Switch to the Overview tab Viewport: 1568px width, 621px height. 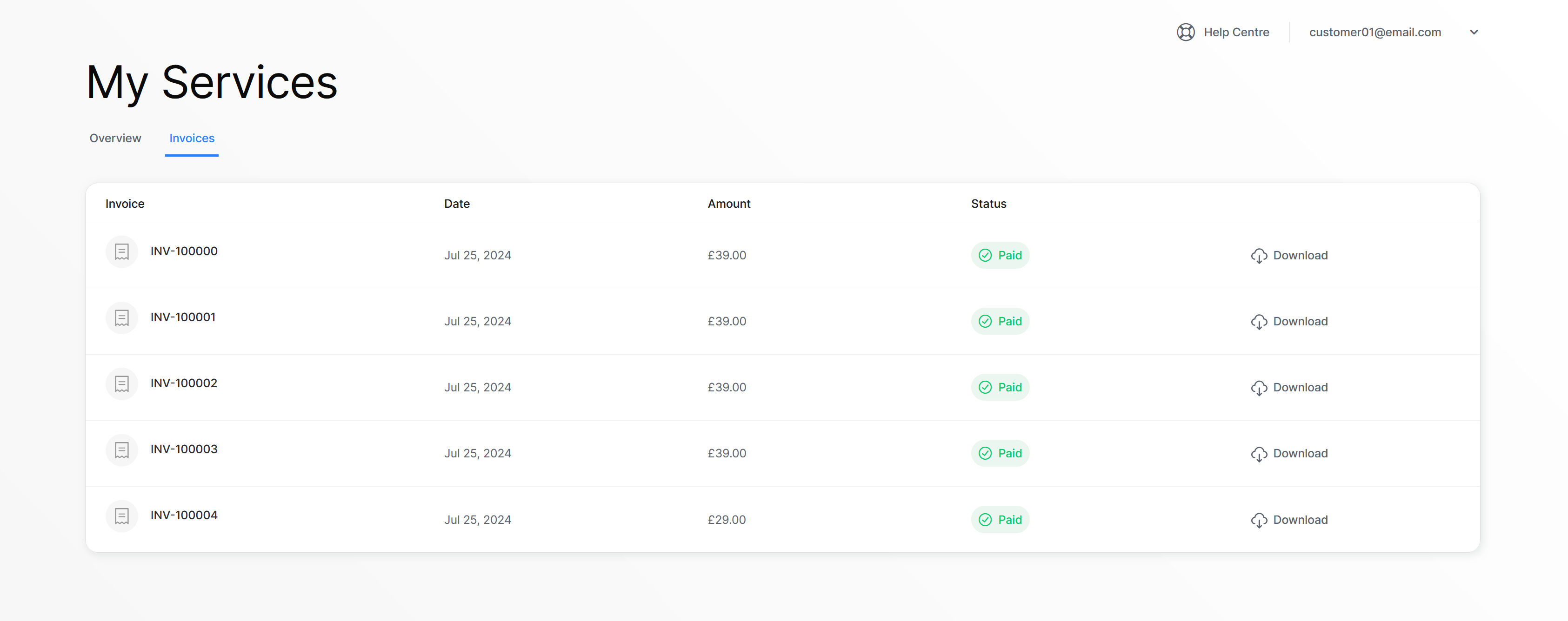pyautogui.click(x=115, y=138)
